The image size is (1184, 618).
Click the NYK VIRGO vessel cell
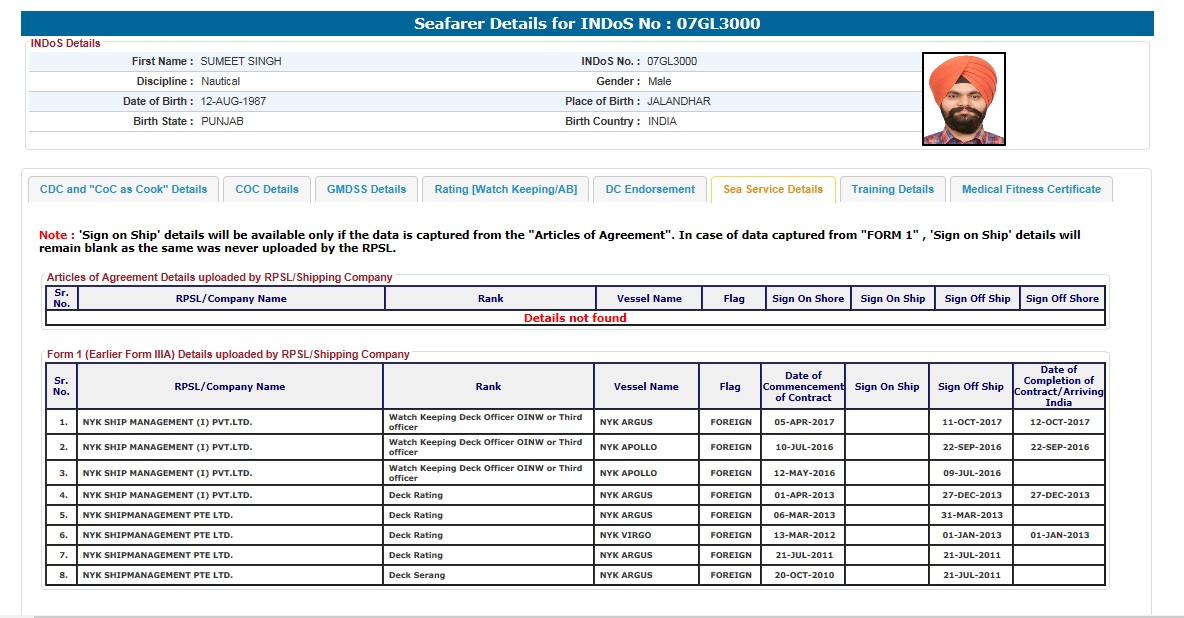click(626, 535)
